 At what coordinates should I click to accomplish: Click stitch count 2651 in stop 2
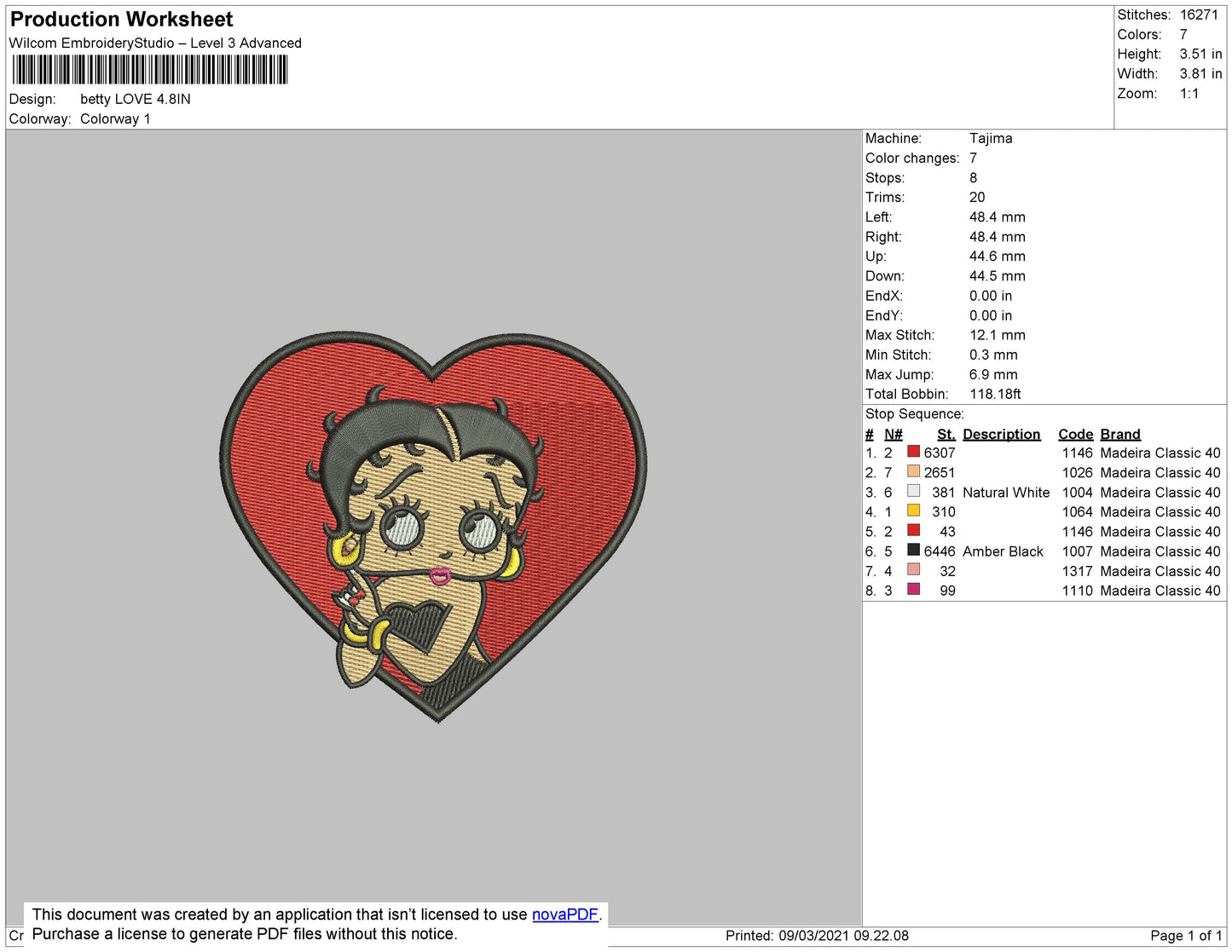point(940,472)
